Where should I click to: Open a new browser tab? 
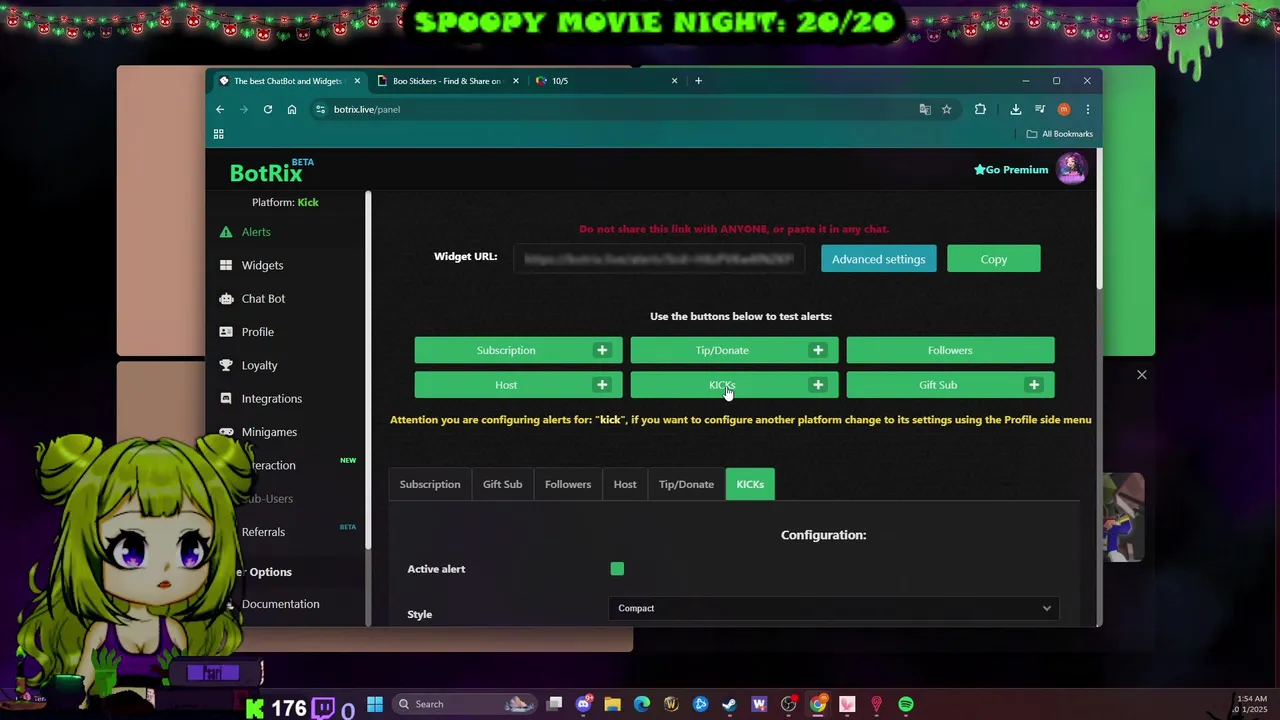[x=698, y=81]
